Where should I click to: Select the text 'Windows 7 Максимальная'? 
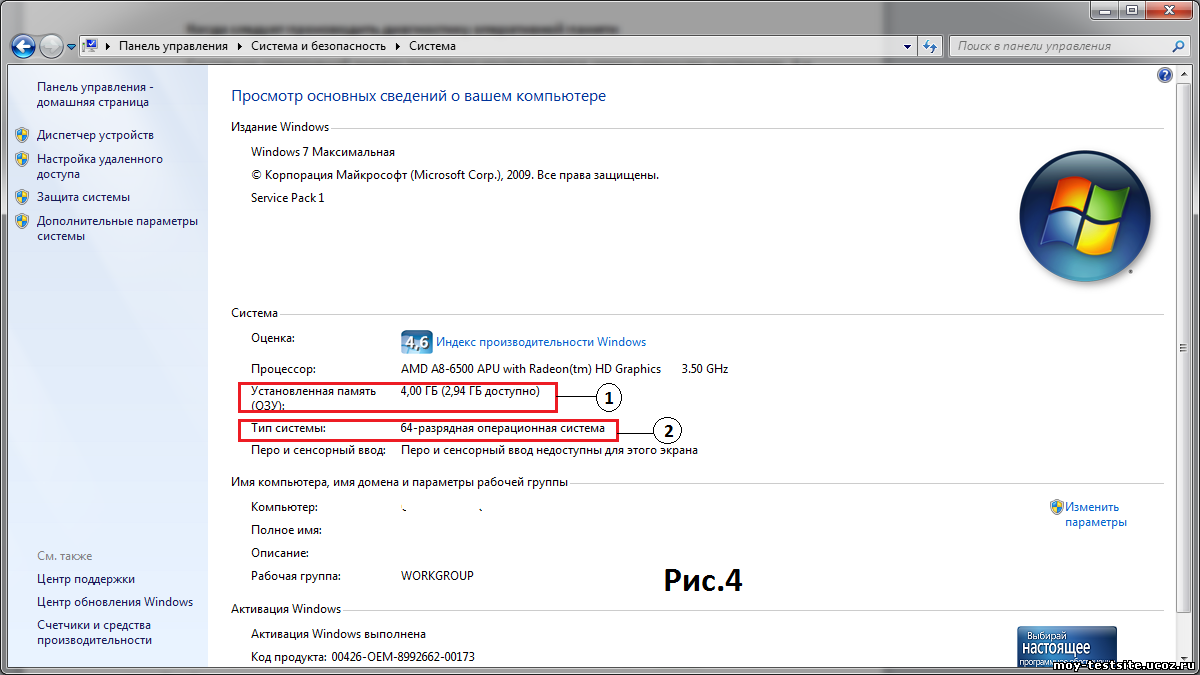[323, 152]
